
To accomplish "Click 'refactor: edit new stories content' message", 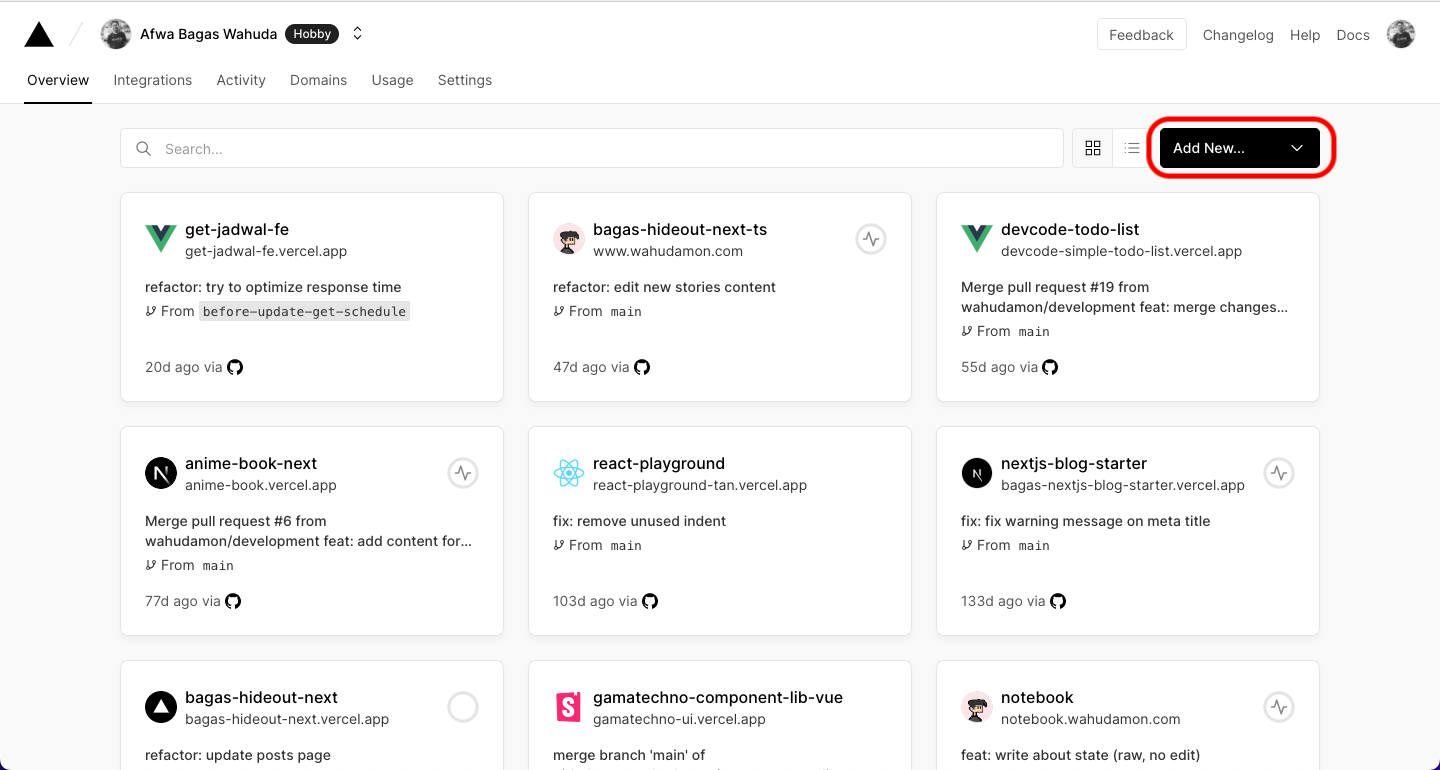I will [664, 287].
